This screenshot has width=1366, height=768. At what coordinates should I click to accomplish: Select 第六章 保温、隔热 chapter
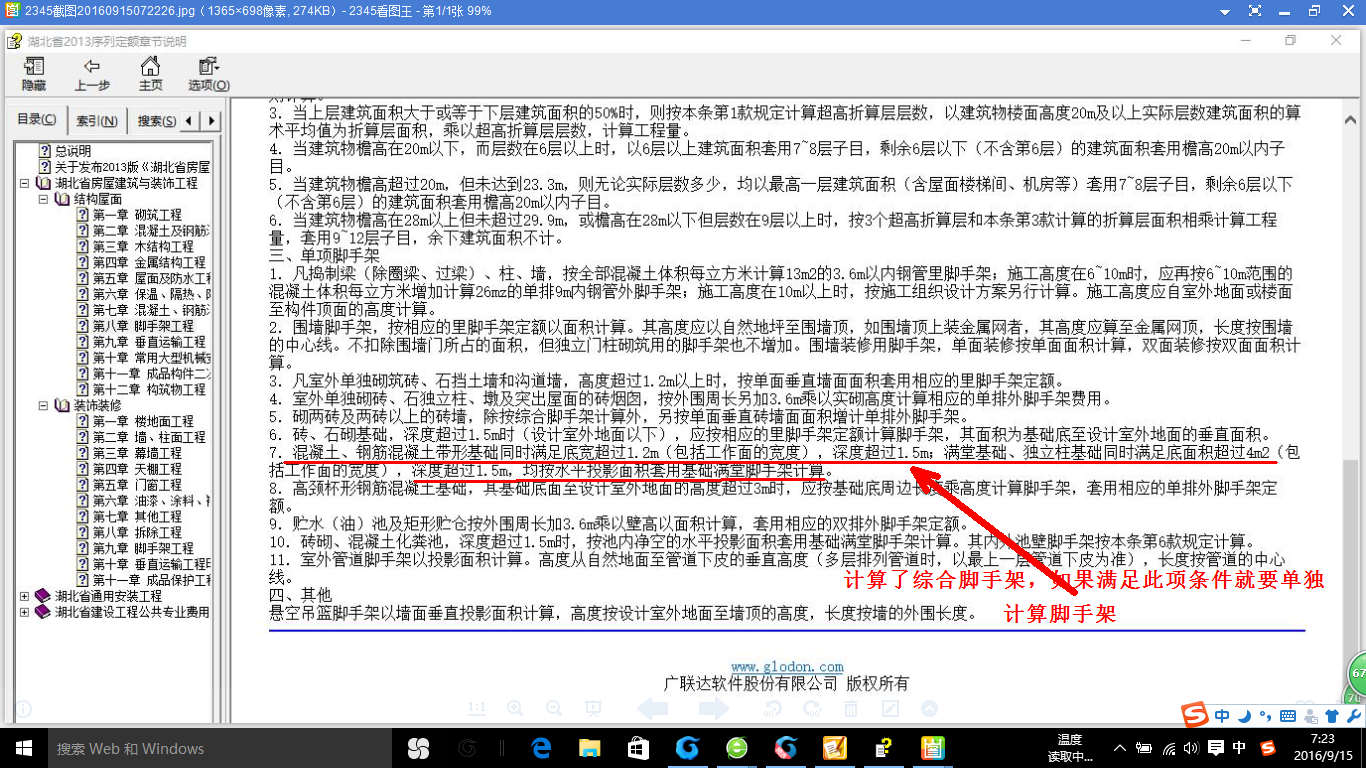[x=151, y=295]
